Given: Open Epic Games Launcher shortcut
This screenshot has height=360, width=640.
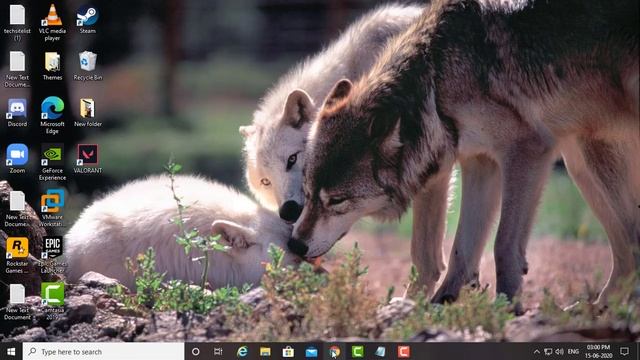Looking at the screenshot, I should coord(52,255).
